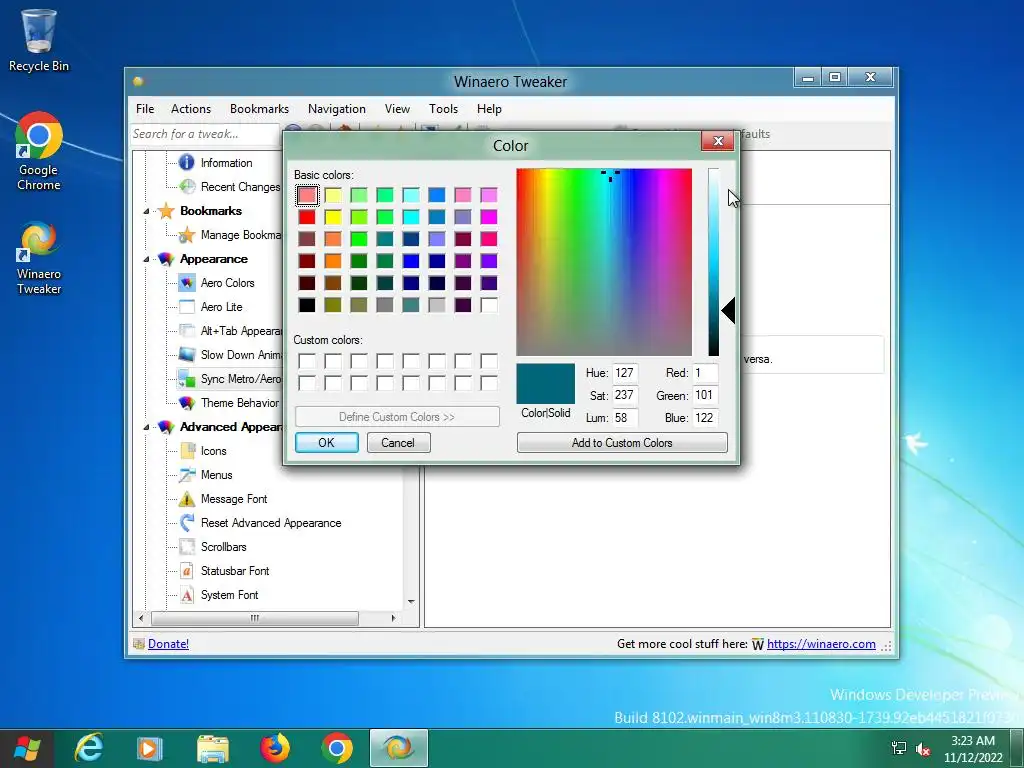Select the Google Chrome desktop shortcut
Screen dimensions: 1024x768
coord(39,151)
